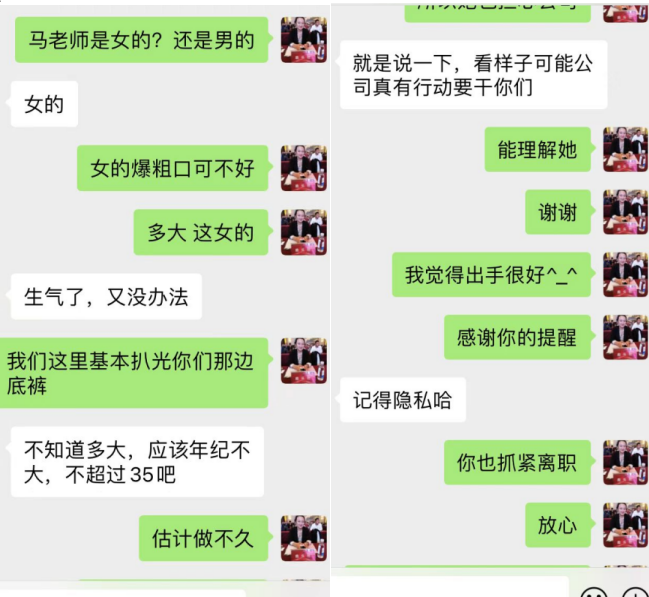Select the "我觉得出手很好^_^" bubble

coord(491,274)
